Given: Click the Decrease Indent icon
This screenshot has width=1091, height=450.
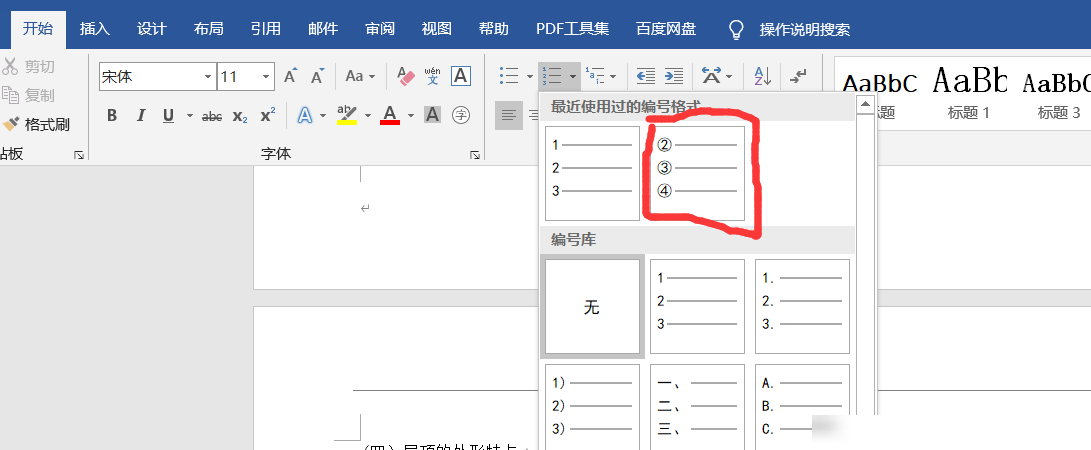Looking at the screenshot, I should (x=646, y=76).
